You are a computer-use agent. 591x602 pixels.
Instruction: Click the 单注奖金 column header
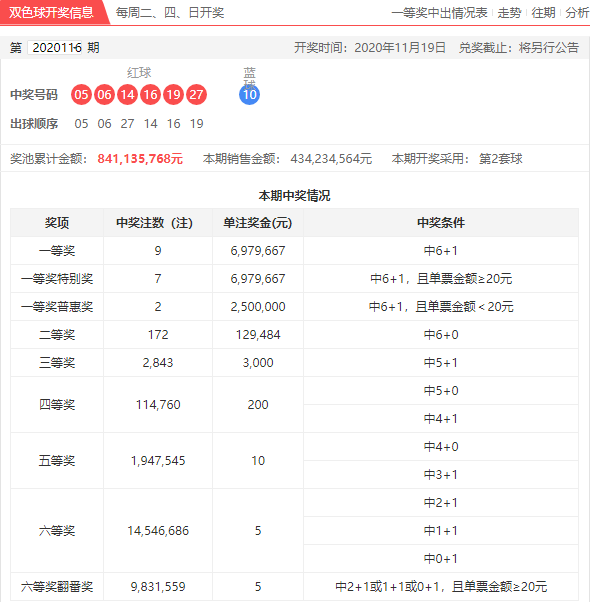point(258,223)
